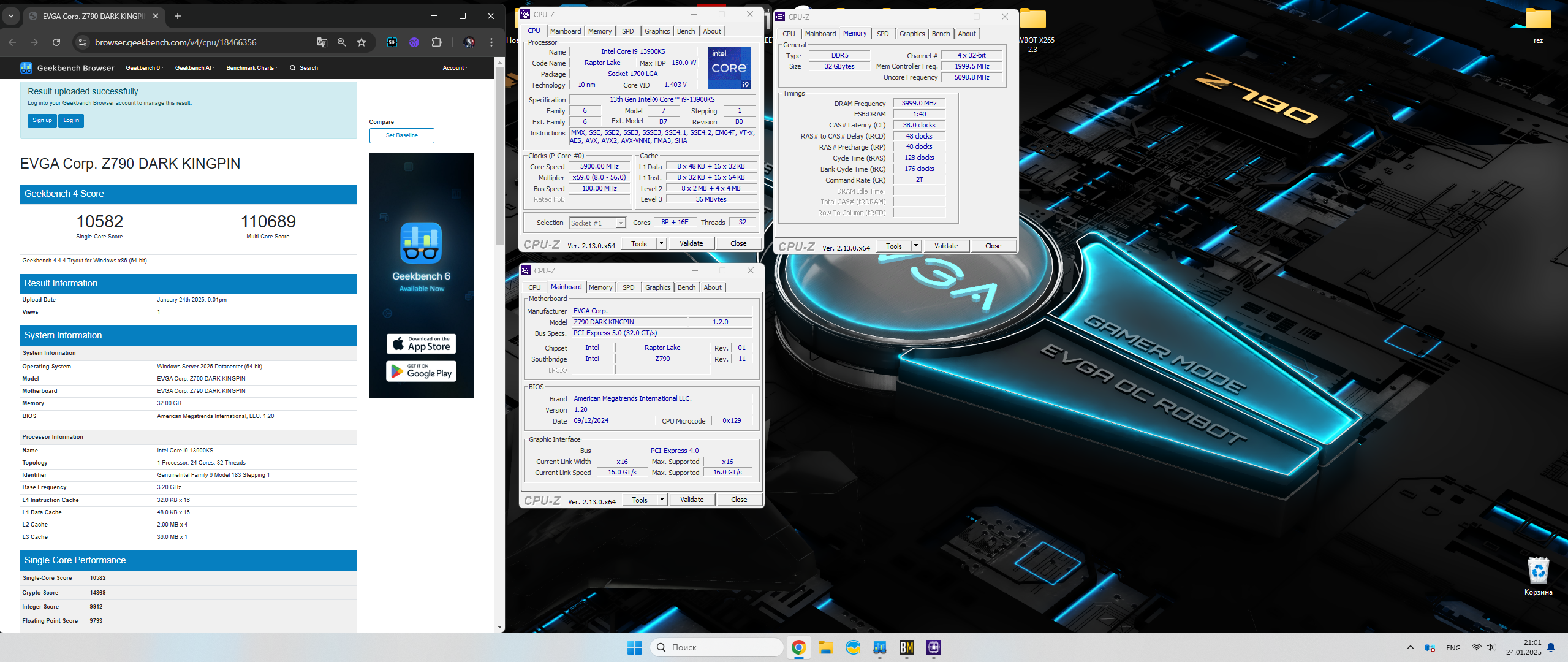Viewport: 1568px width, 662px height.
Task: Click the Google Translate icon in the address bar
Action: [322, 42]
